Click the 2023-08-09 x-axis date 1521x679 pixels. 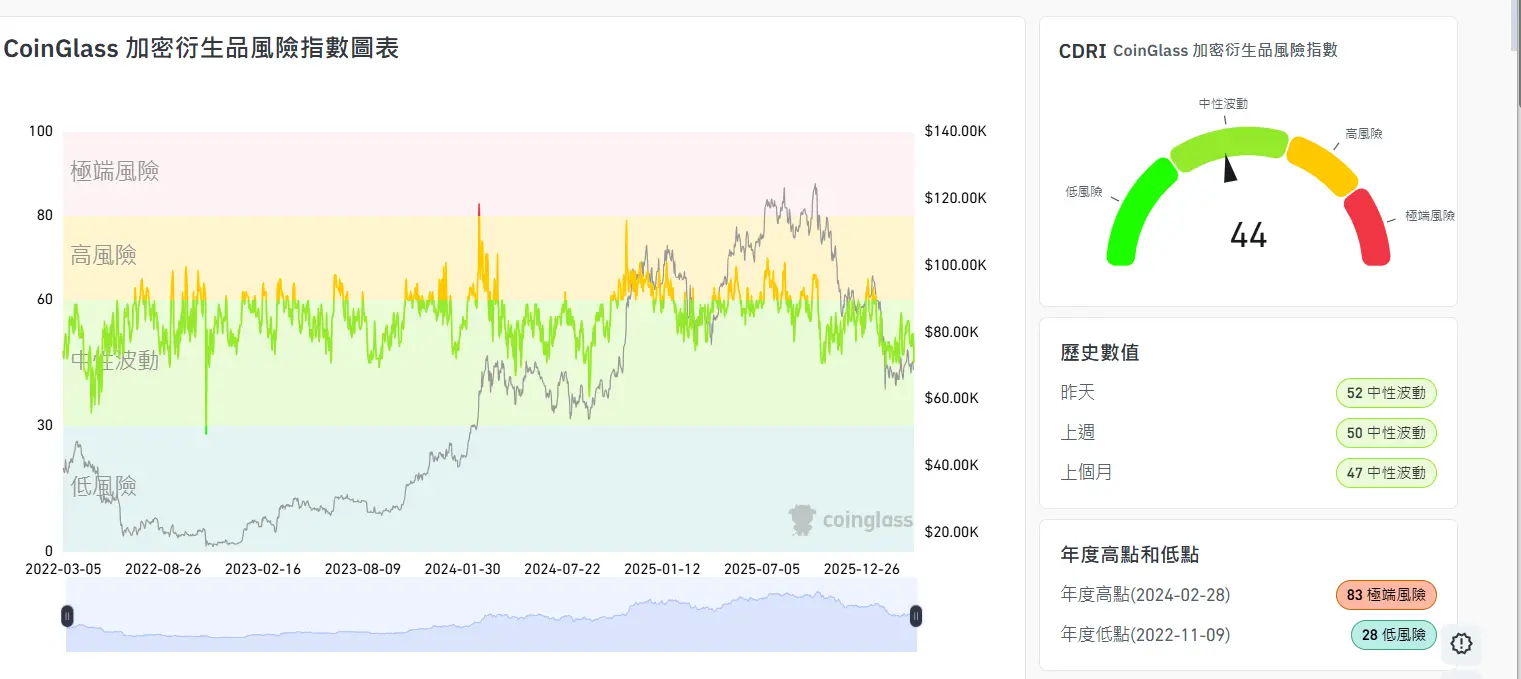tap(363, 569)
